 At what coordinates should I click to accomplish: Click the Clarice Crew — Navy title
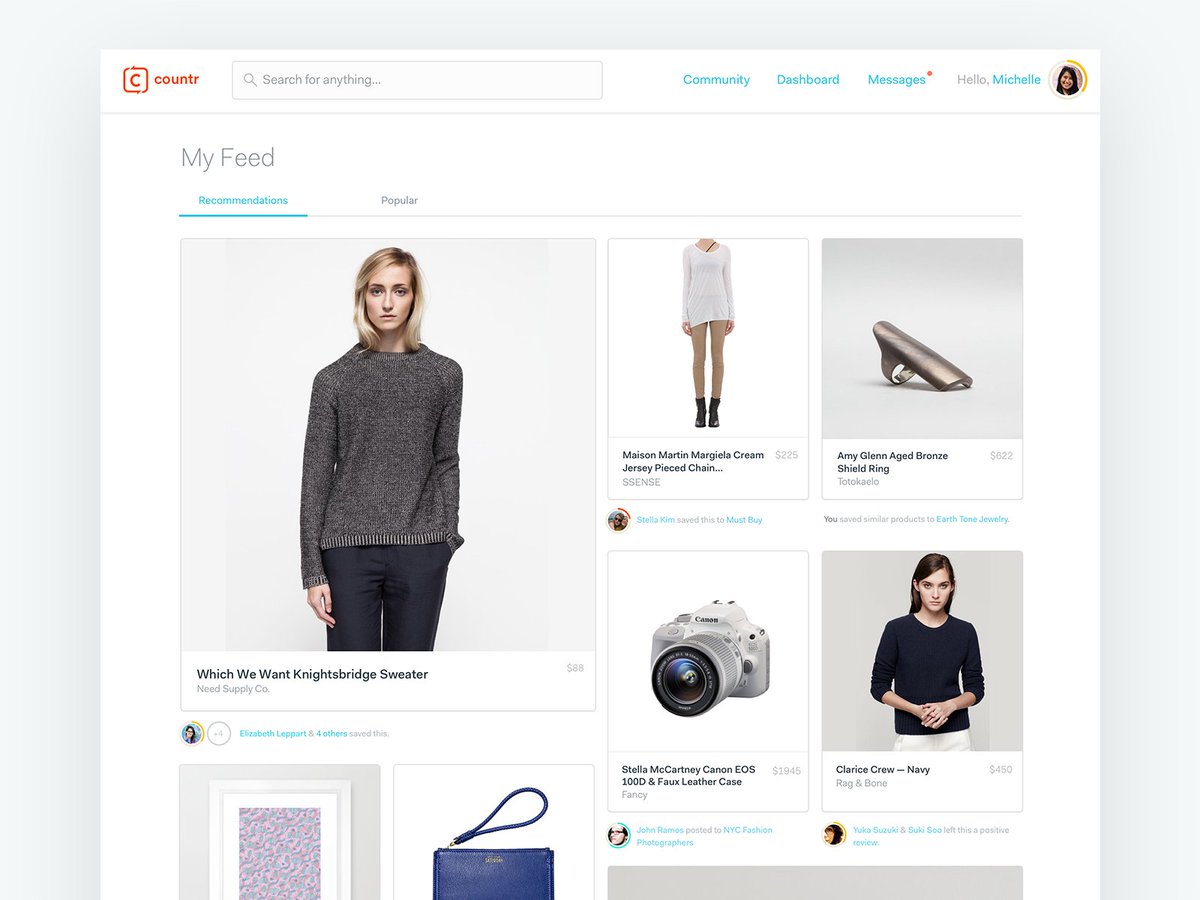tap(883, 769)
